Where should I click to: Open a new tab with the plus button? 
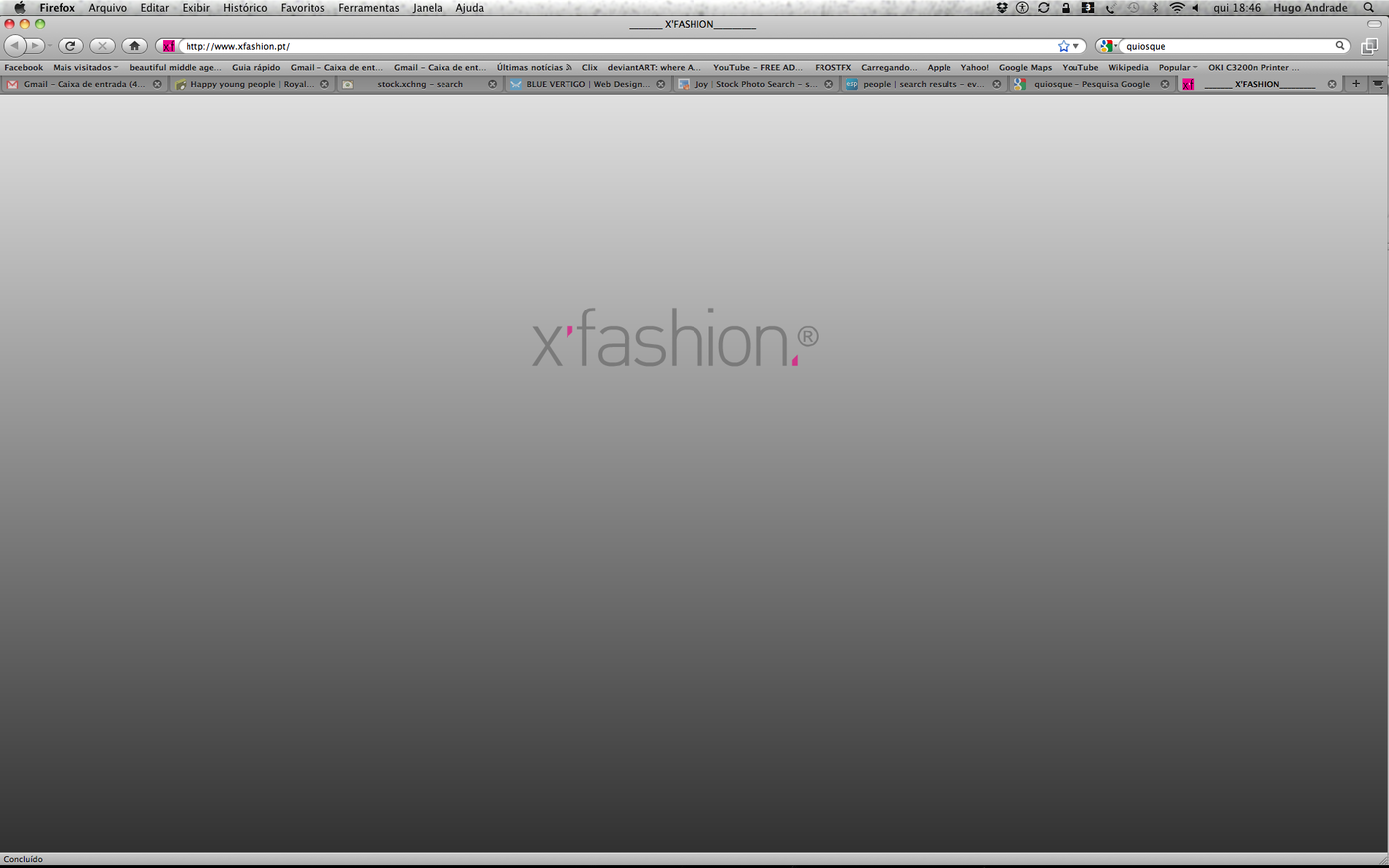[x=1356, y=84]
